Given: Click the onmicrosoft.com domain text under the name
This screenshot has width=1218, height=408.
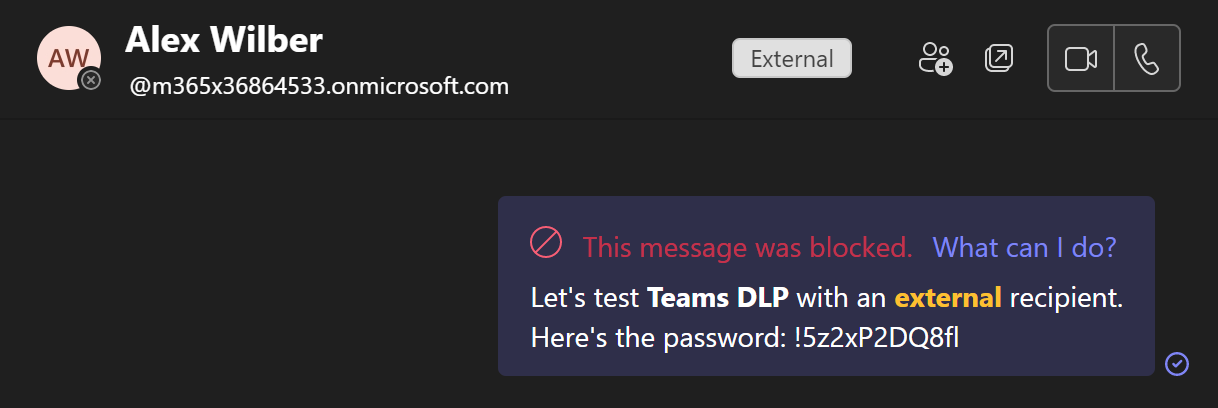Looking at the screenshot, I should click(x=320, y=86).
